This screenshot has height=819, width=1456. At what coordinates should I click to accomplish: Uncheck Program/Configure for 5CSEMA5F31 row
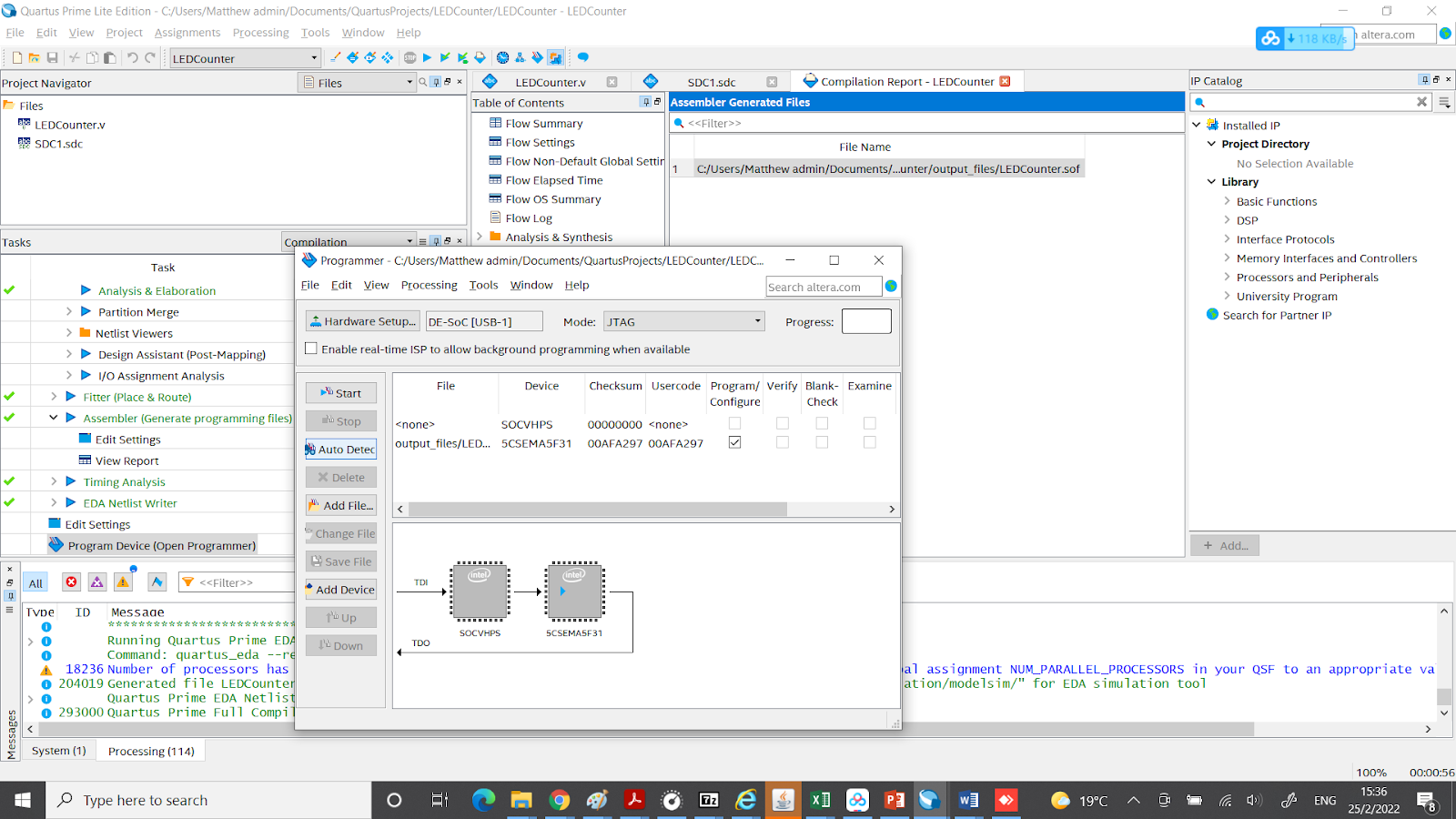734,442
